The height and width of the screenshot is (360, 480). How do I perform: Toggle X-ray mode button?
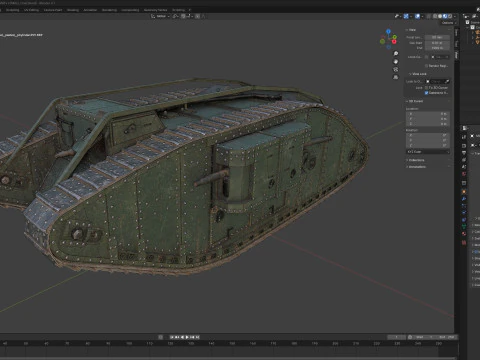click(428, 16)
